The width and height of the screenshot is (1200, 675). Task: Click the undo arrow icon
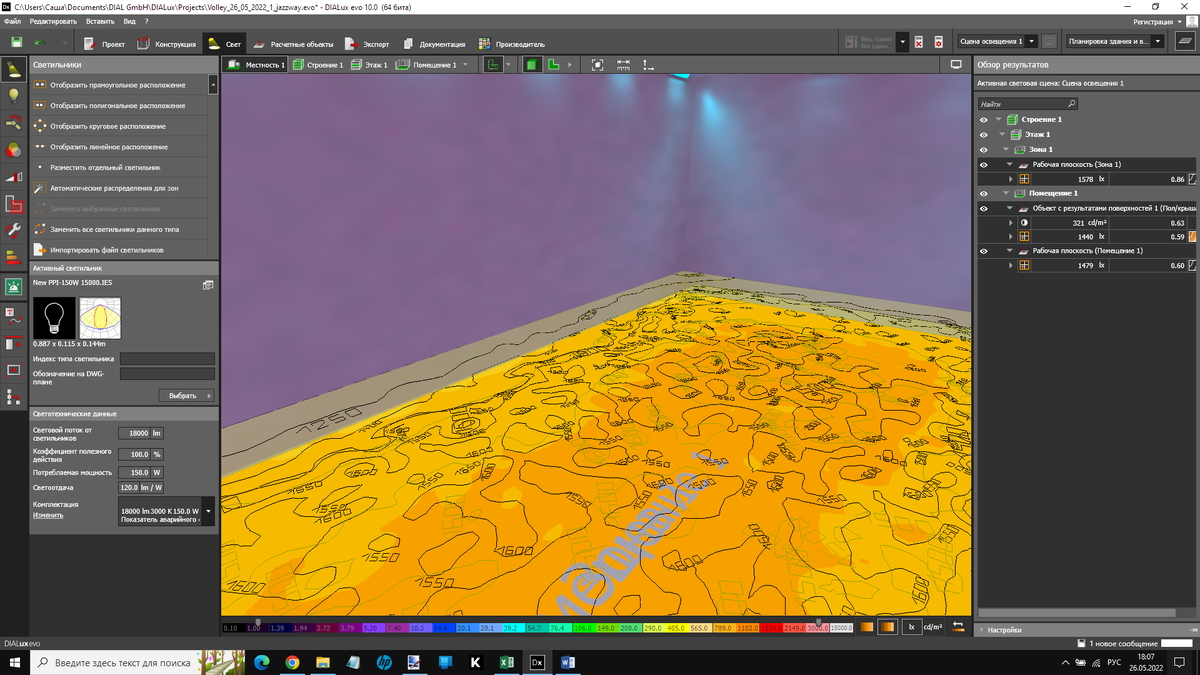click(40, 42)
